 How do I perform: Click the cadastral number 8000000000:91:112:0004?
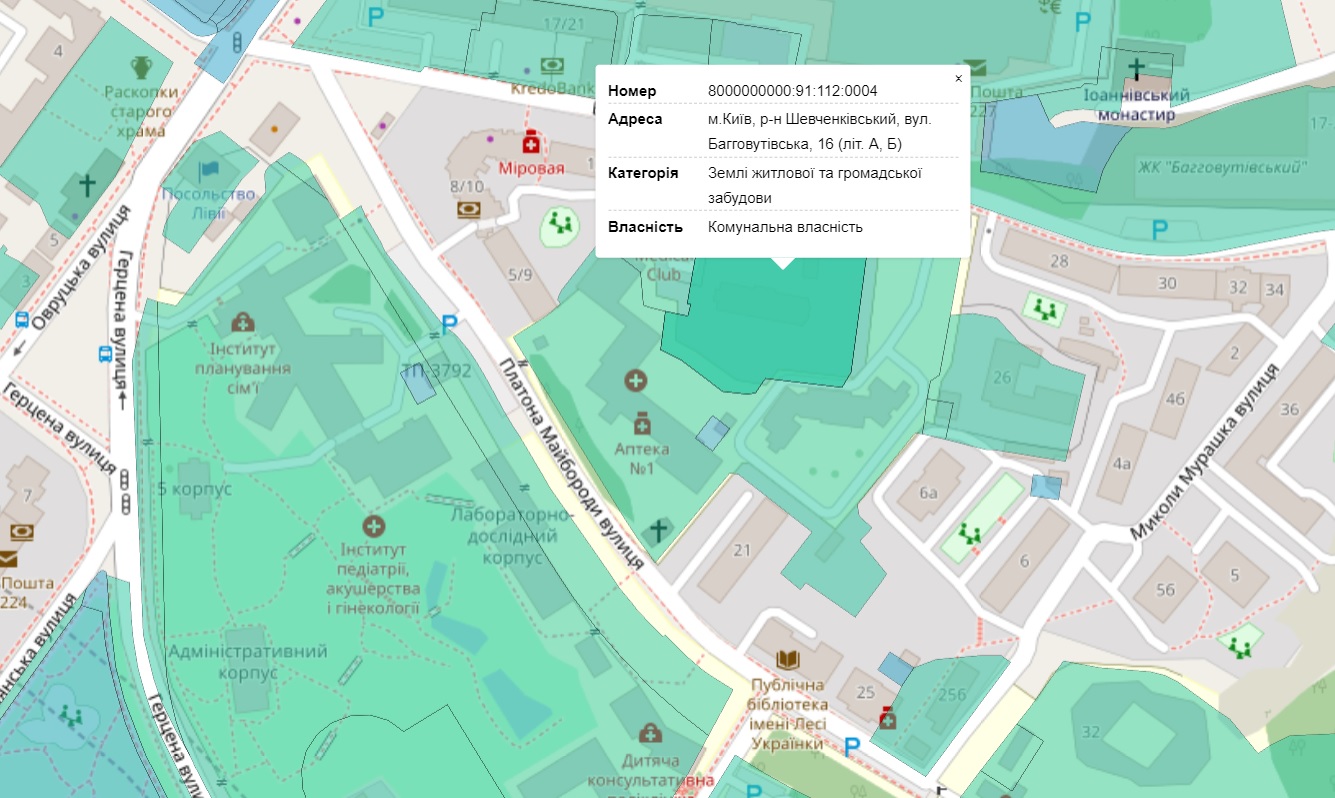pos(792,91)
